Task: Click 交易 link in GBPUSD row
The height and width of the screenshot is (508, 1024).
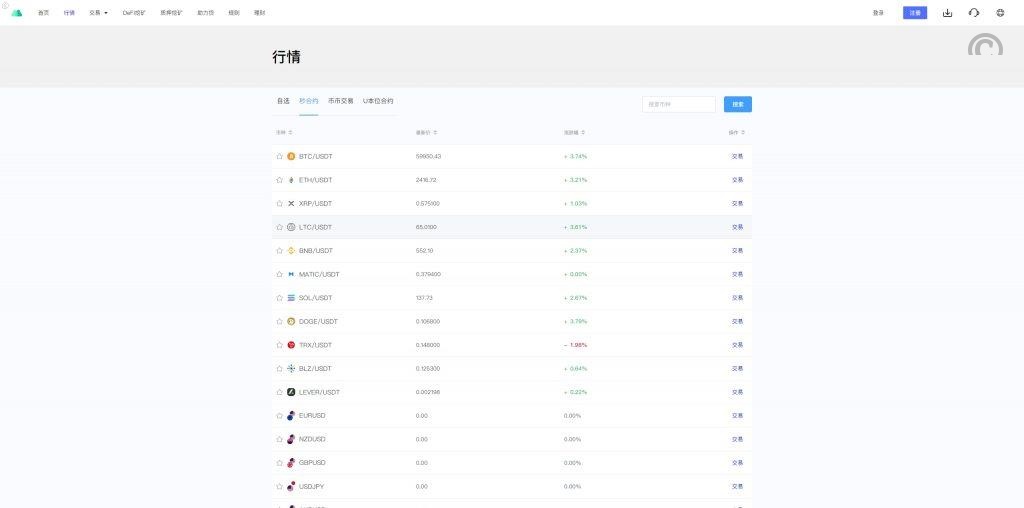Action: point(737,462)
